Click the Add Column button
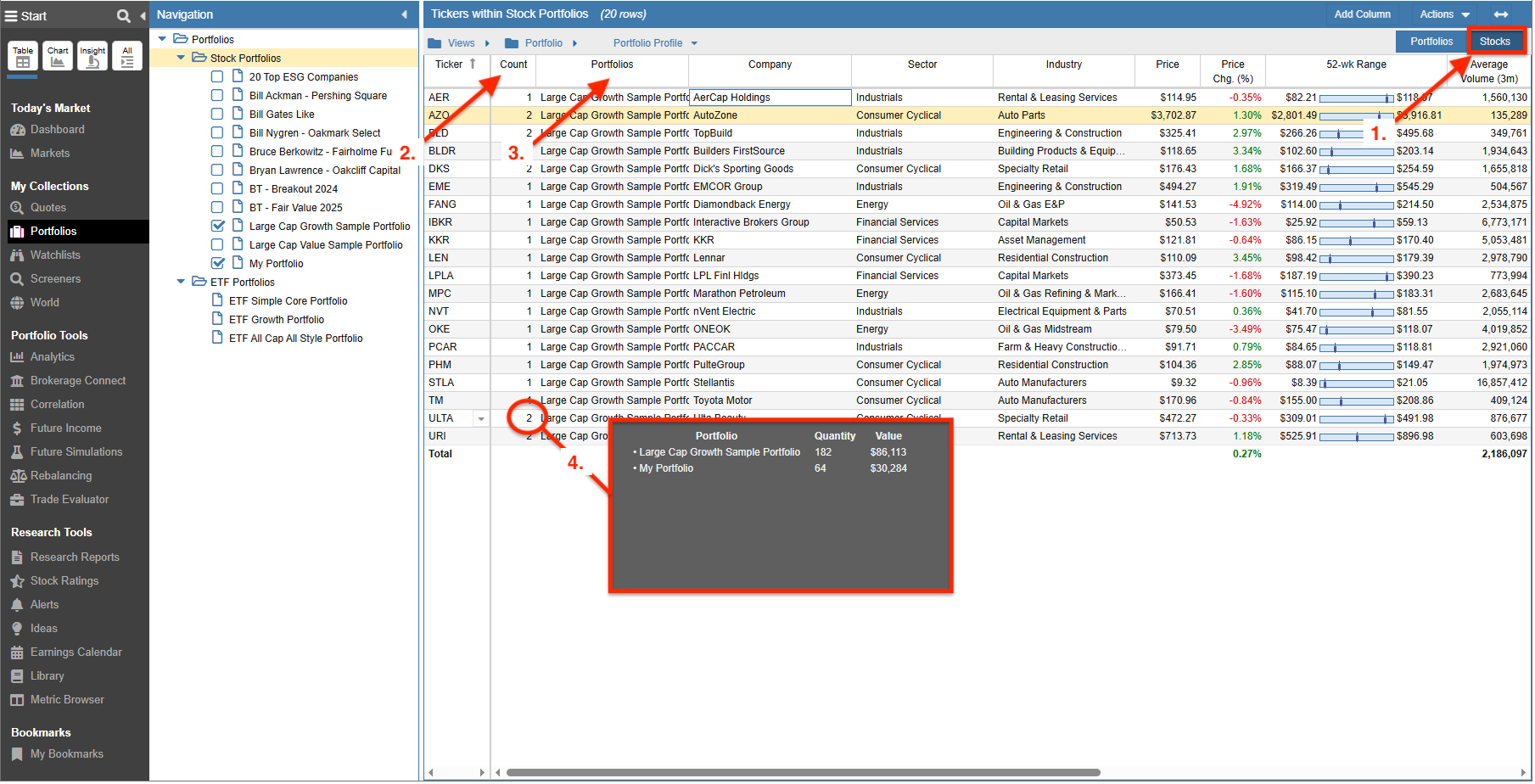The image size is (1535, 784). [x=1362, y=14]
